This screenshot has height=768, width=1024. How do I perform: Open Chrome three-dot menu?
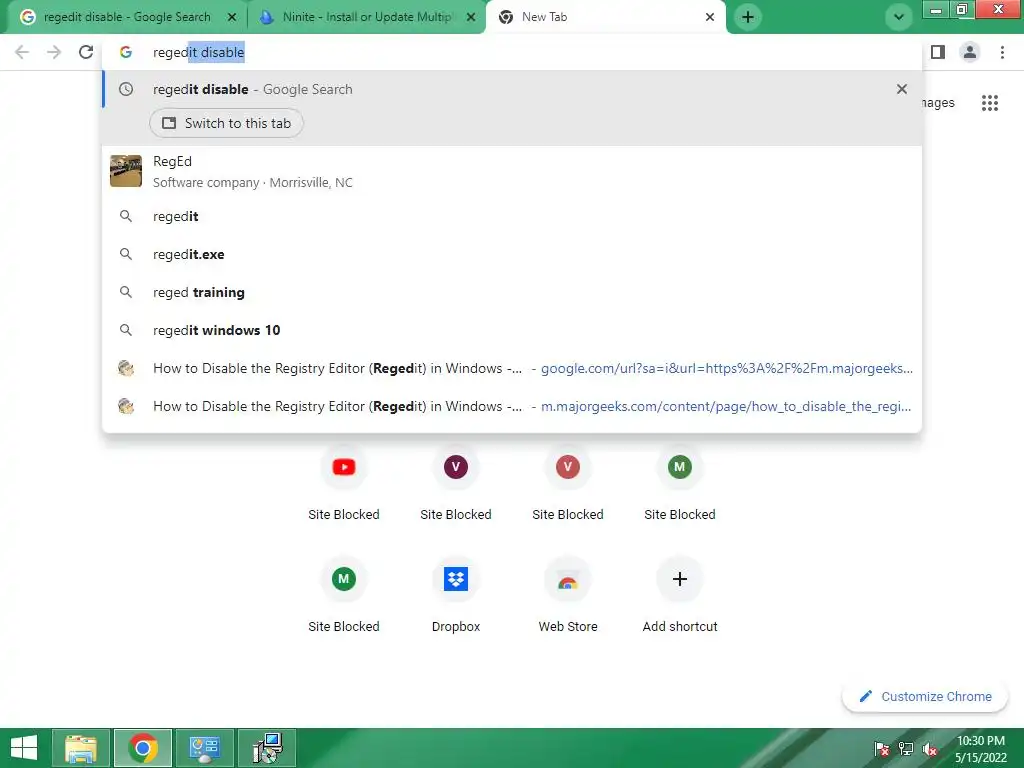coord(1002,52)
